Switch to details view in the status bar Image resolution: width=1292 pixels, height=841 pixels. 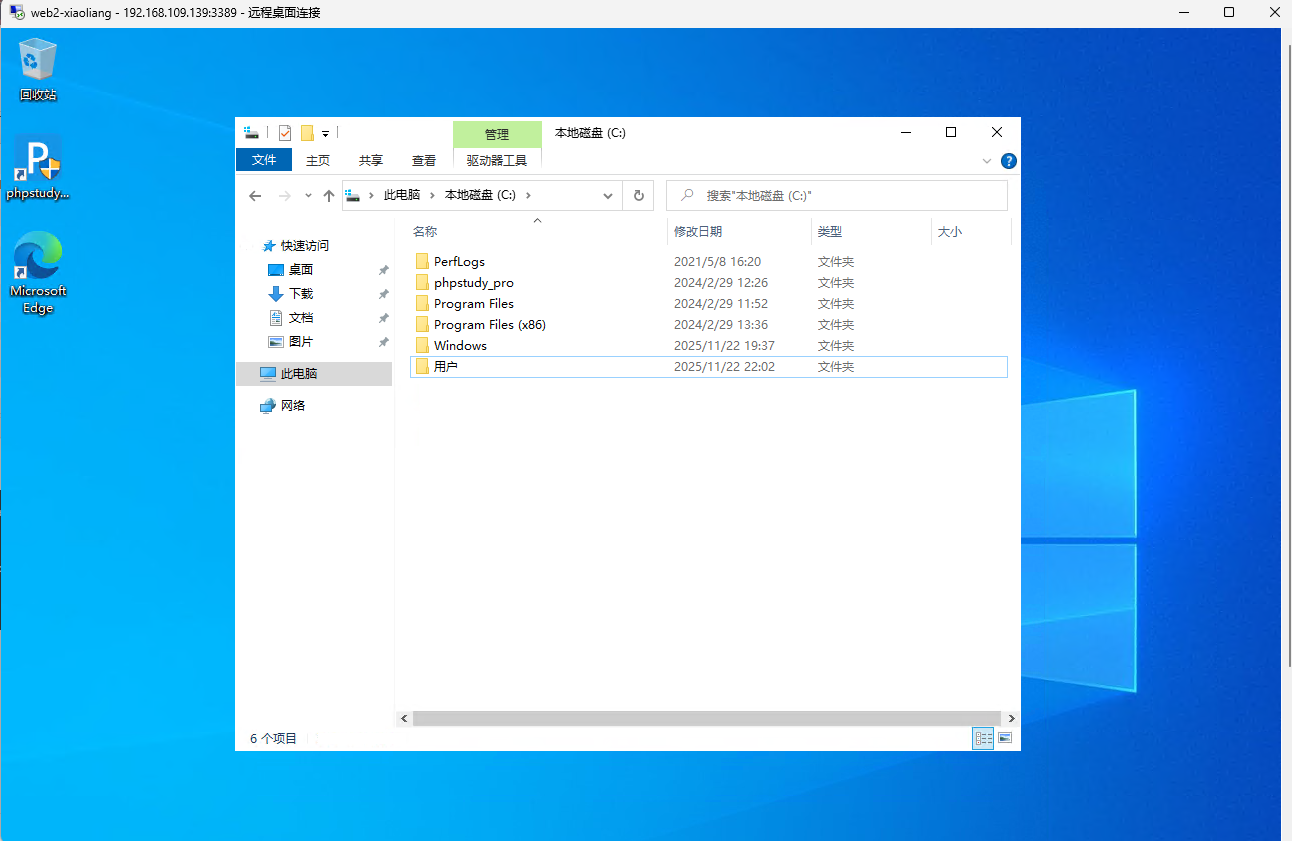tap(983, 738)
